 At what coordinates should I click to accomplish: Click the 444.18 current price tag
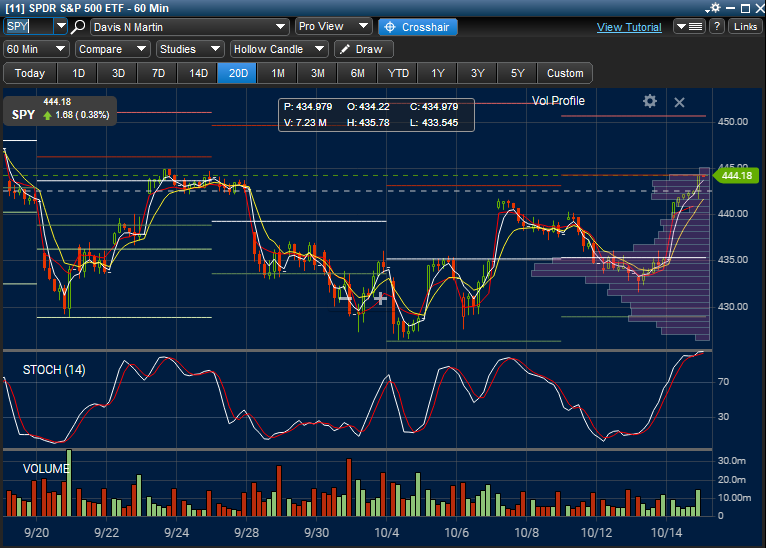[736, 176]
